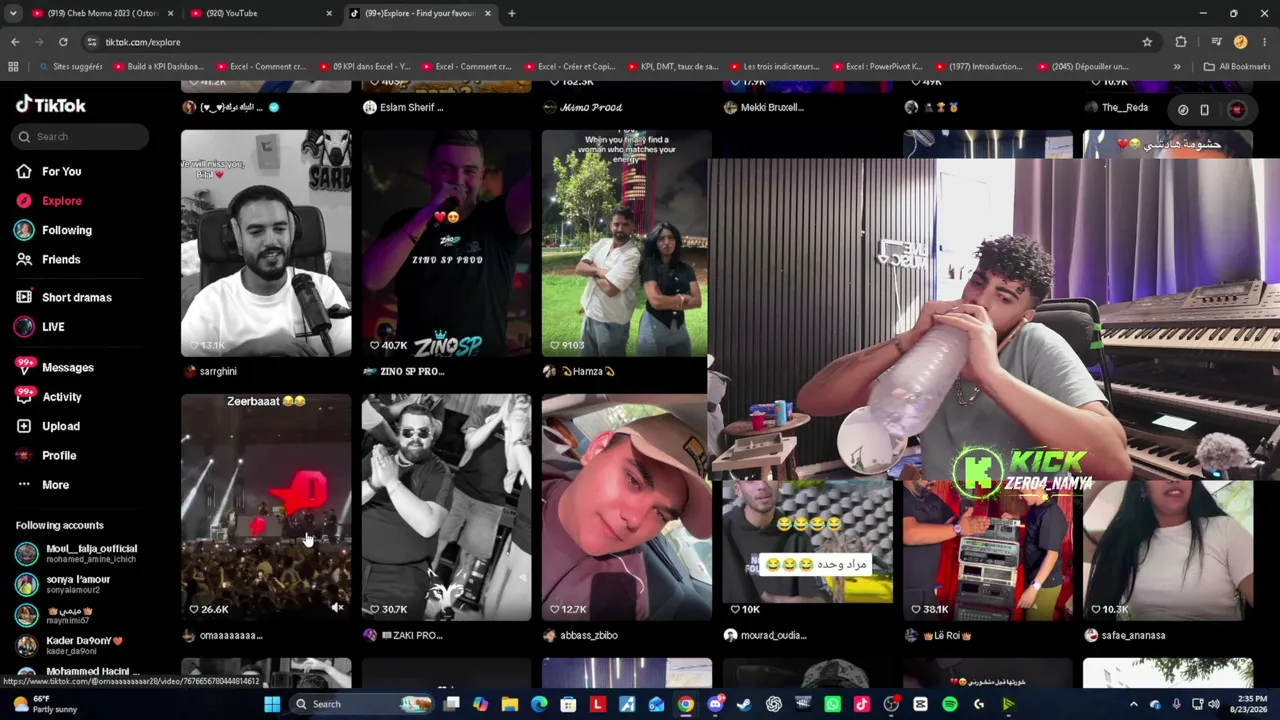Click the TikTok logo

click(51, 105)
